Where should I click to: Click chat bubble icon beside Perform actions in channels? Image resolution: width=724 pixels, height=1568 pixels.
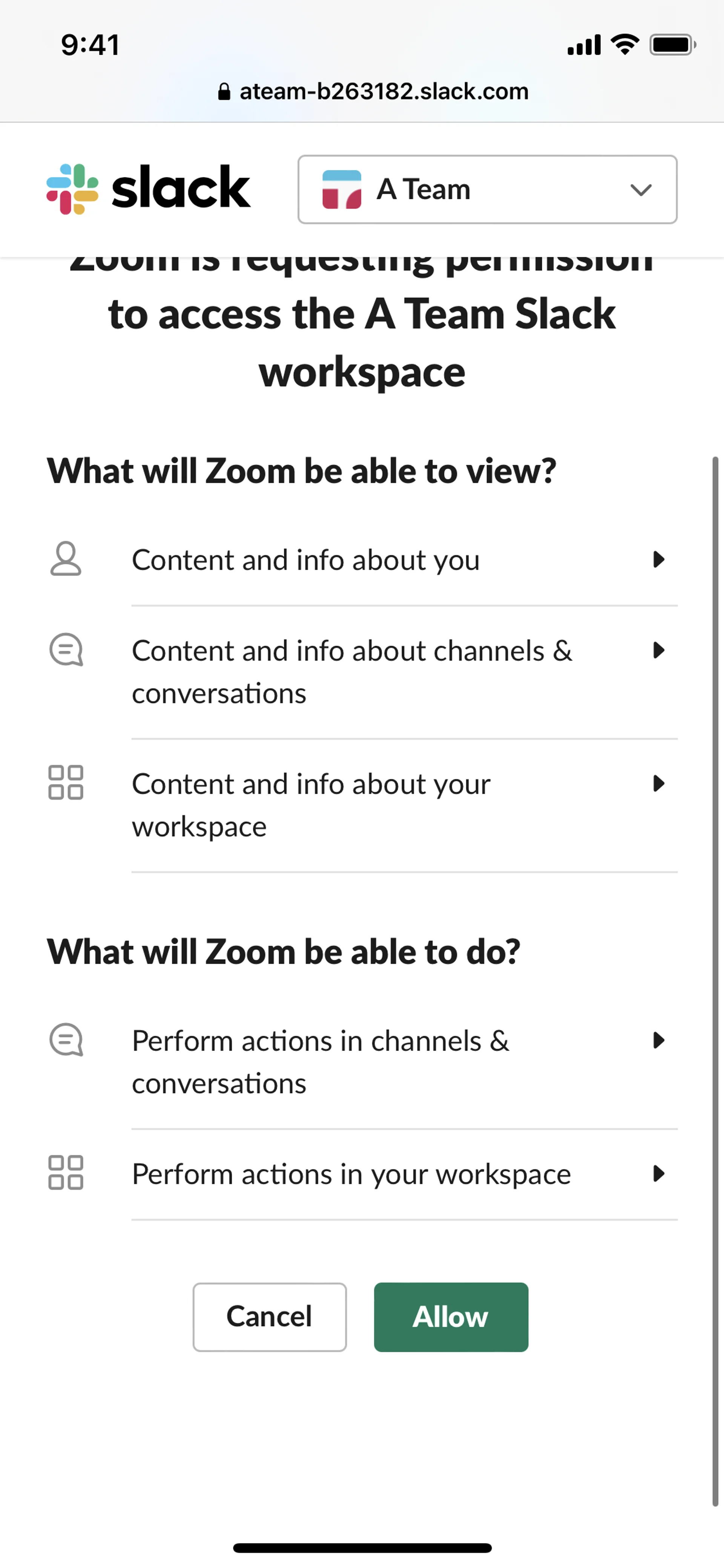(66, 1039)
